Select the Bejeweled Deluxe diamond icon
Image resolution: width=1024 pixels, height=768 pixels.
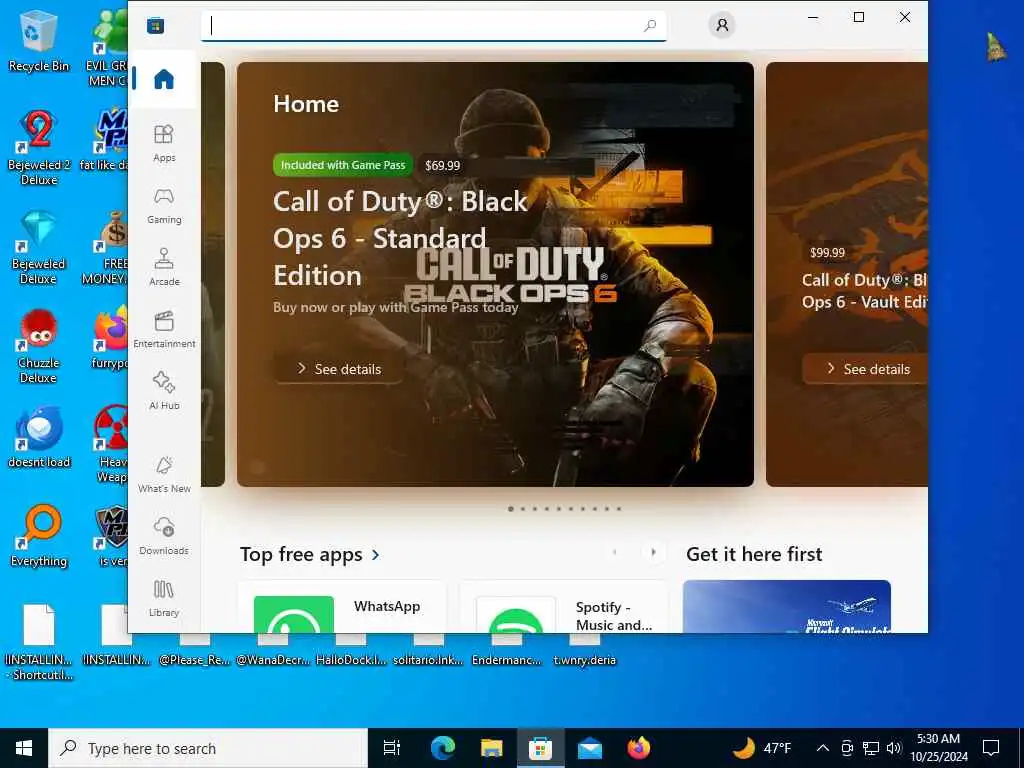click(x=39, y=248)
